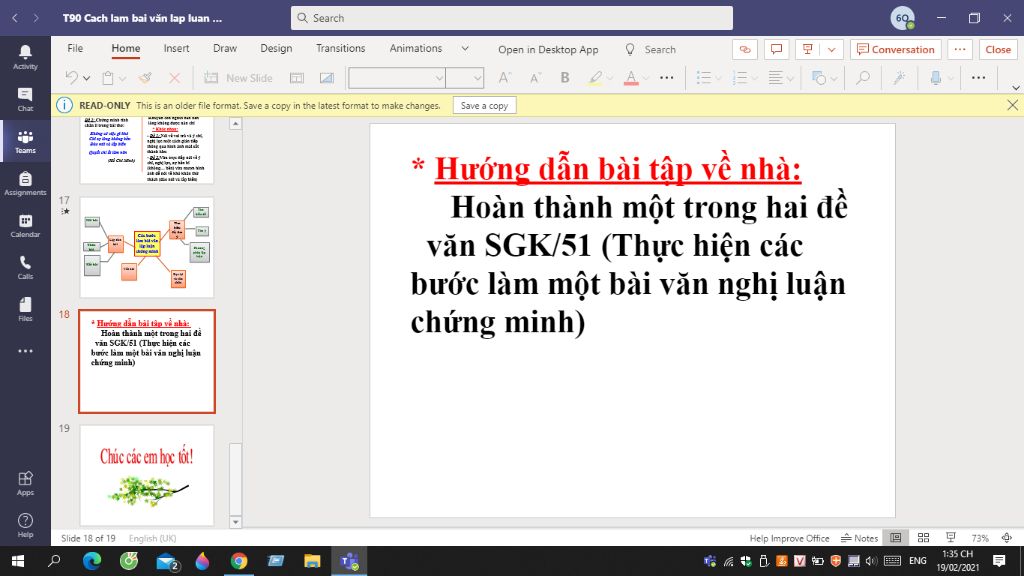The width and height of the screenshot is (1024, 576).
Task: Show more apps ellipsis in sidebar
Action: [25, 351]
